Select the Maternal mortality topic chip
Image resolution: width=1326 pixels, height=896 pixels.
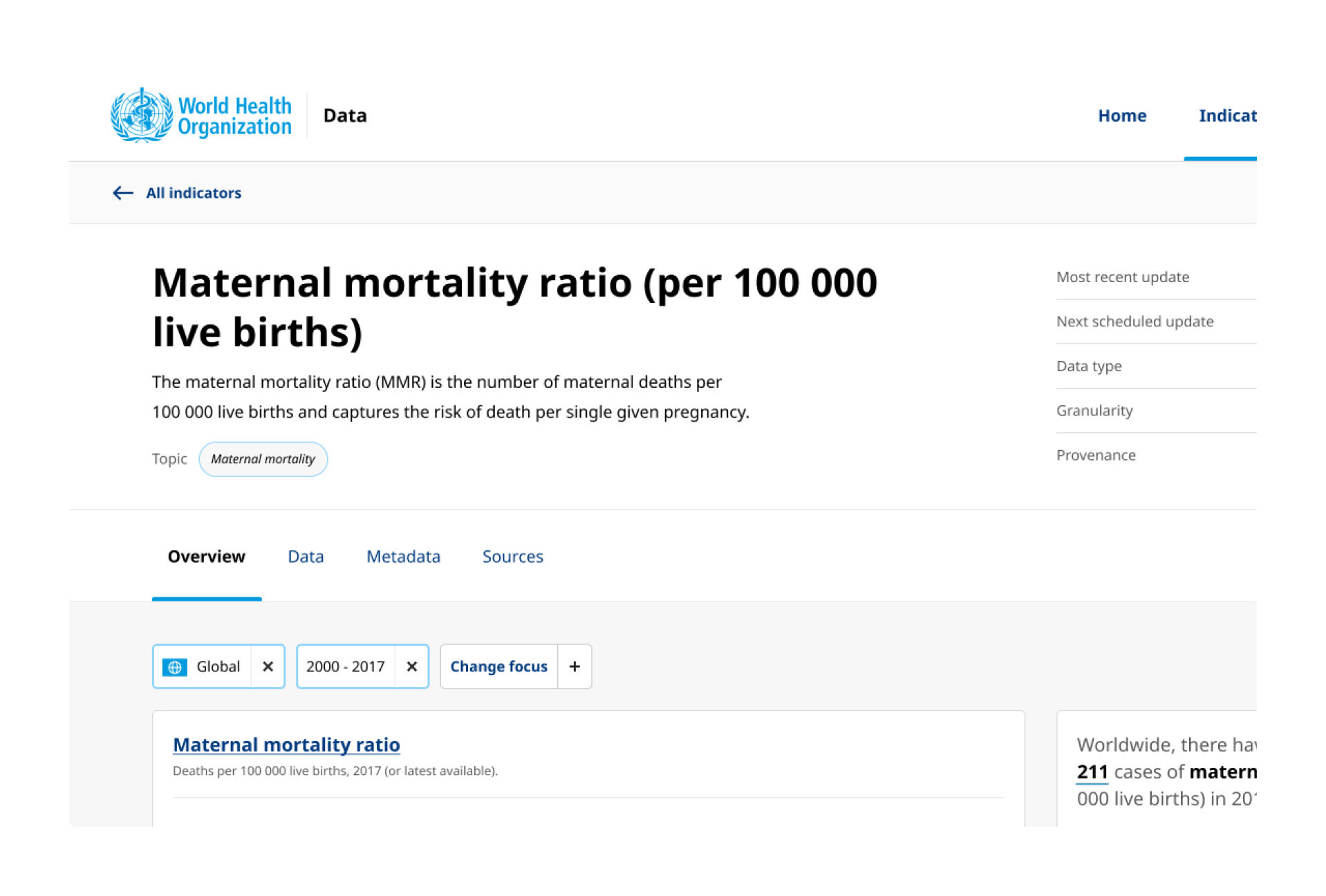[263, 459]
